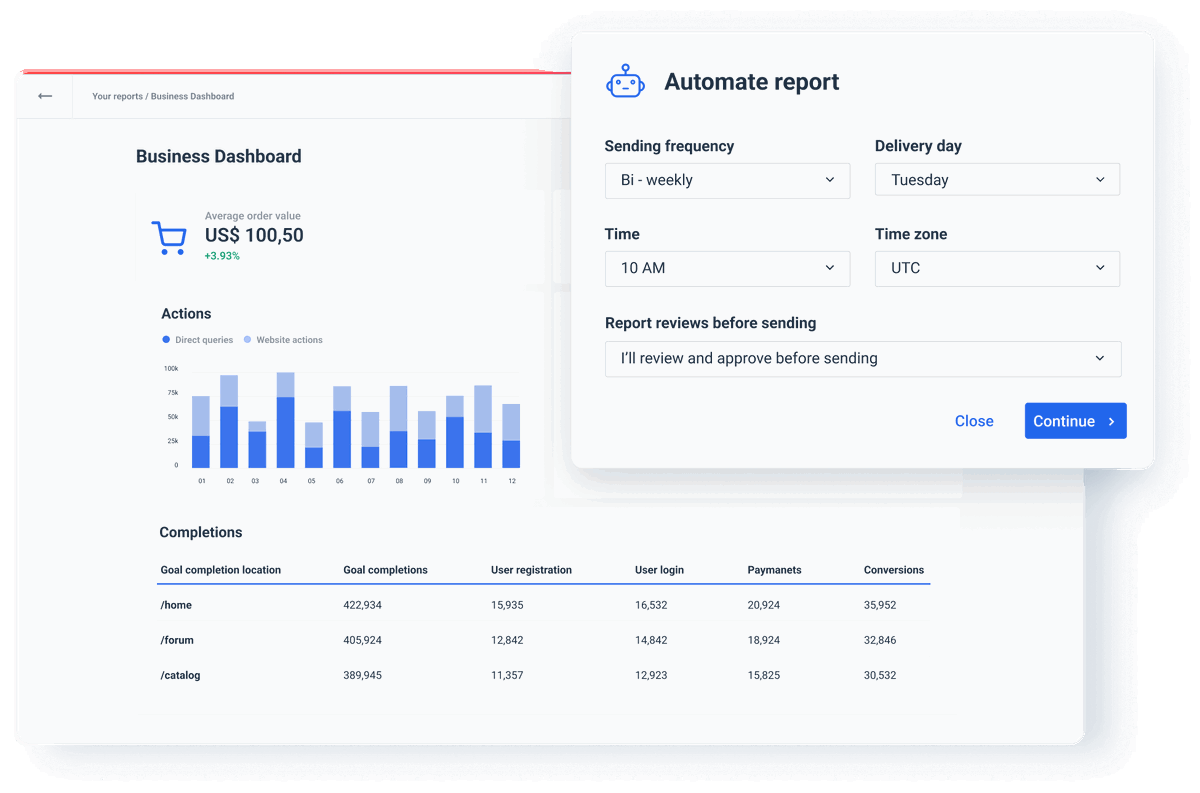Screen dimensions: 1200x793
Task: Click the Close link in the modal
Action: click(974, 421)
